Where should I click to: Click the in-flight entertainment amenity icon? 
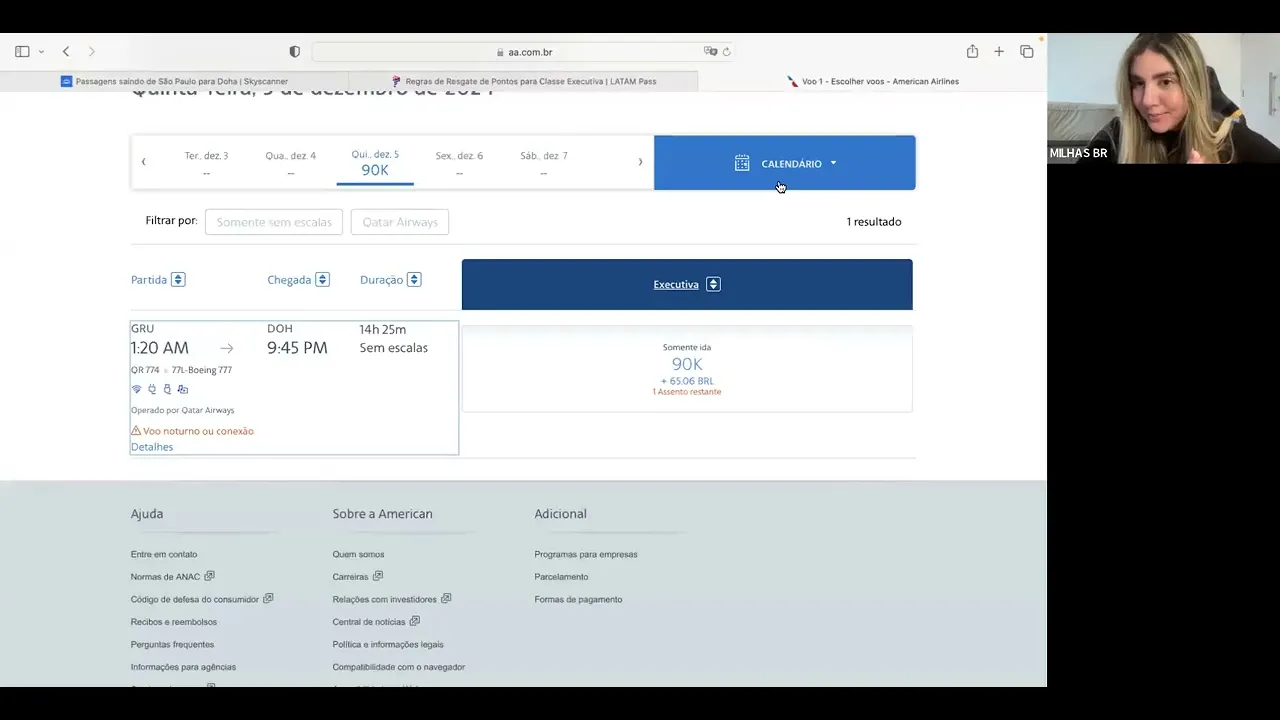(x=183, y=390)
